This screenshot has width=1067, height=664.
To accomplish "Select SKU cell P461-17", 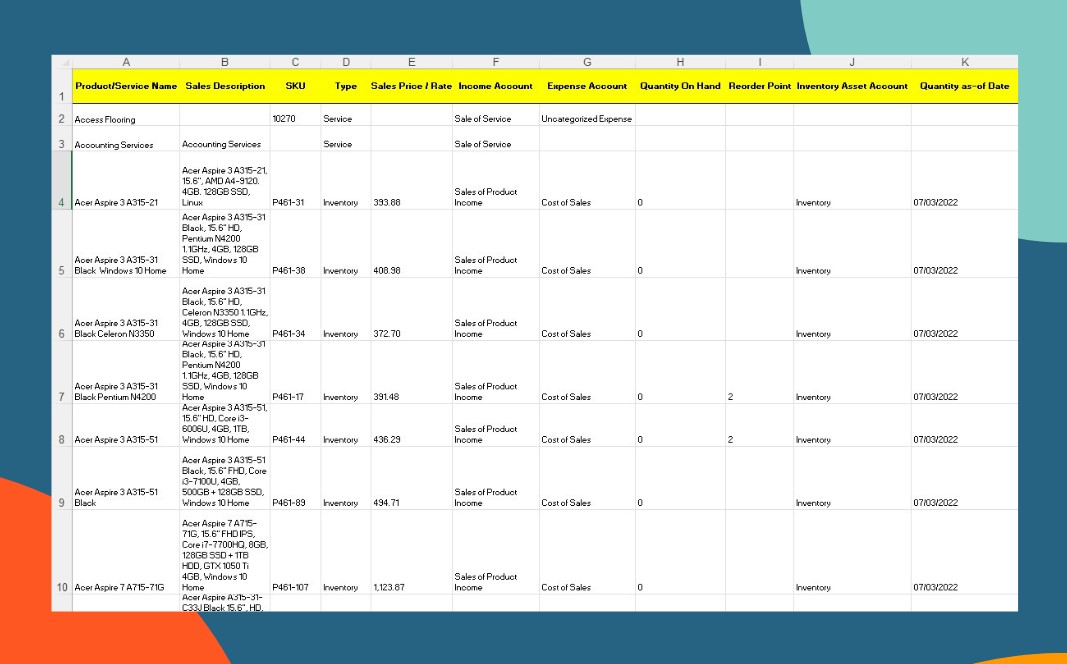I will [x=295, y=372].
